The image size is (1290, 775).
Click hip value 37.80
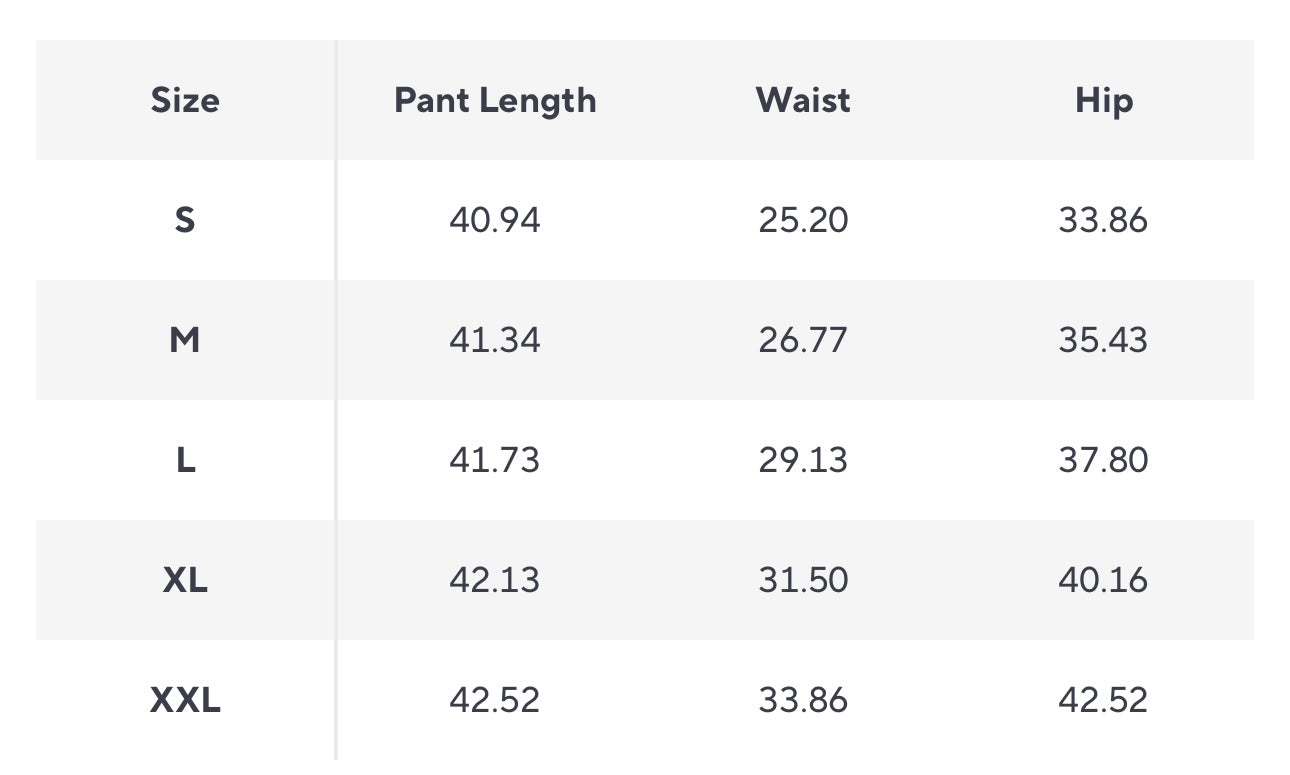point(1103,460)
